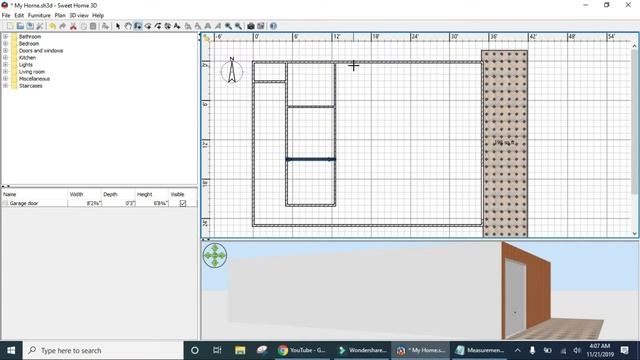Sort furniture list by Height column header
Screen dimensions: 640x360
pyautogui.click(x=152, y=194)
